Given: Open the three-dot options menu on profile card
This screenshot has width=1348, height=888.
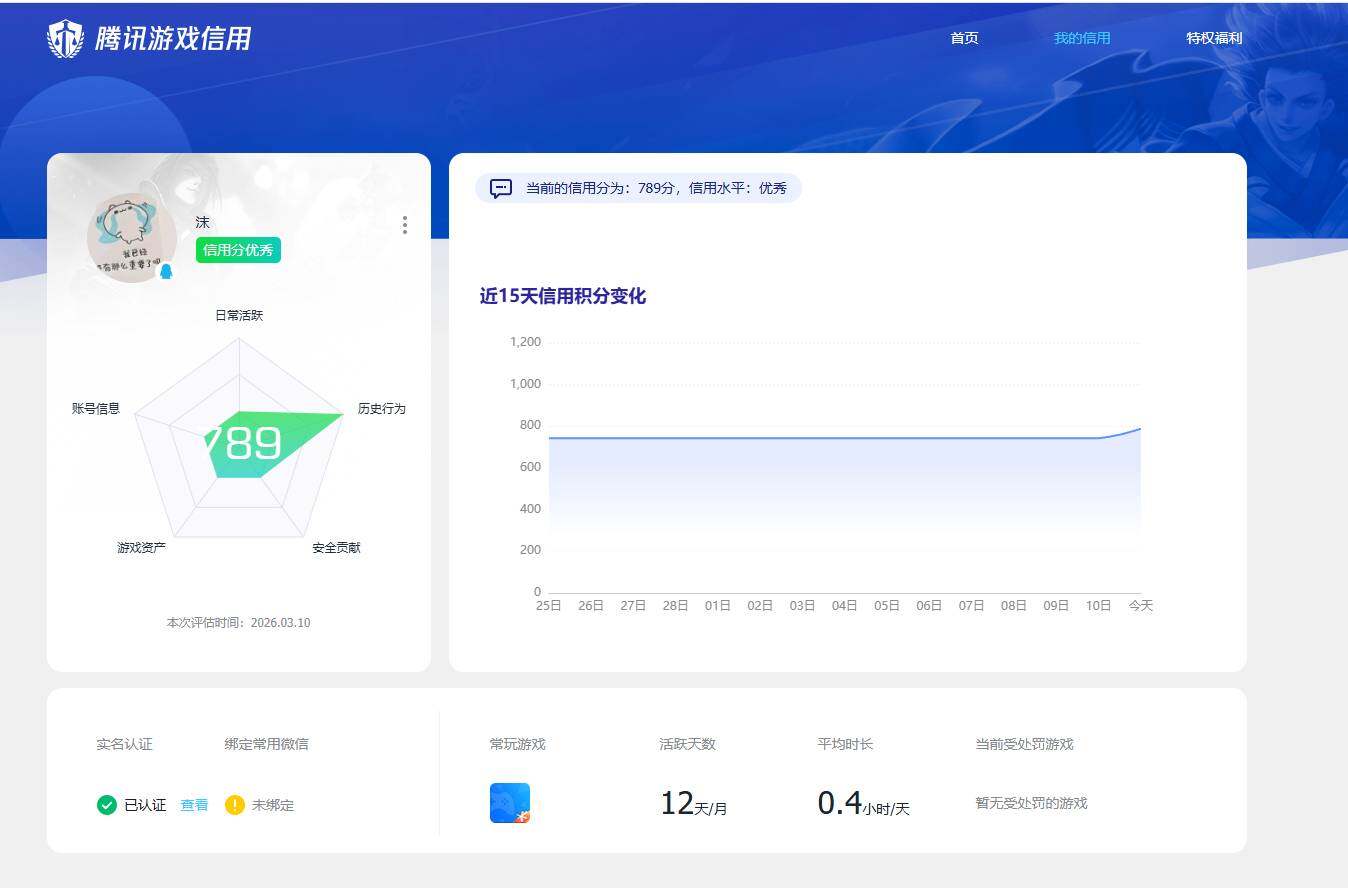Looking at the screenshot, I should (x=404, y=225).
